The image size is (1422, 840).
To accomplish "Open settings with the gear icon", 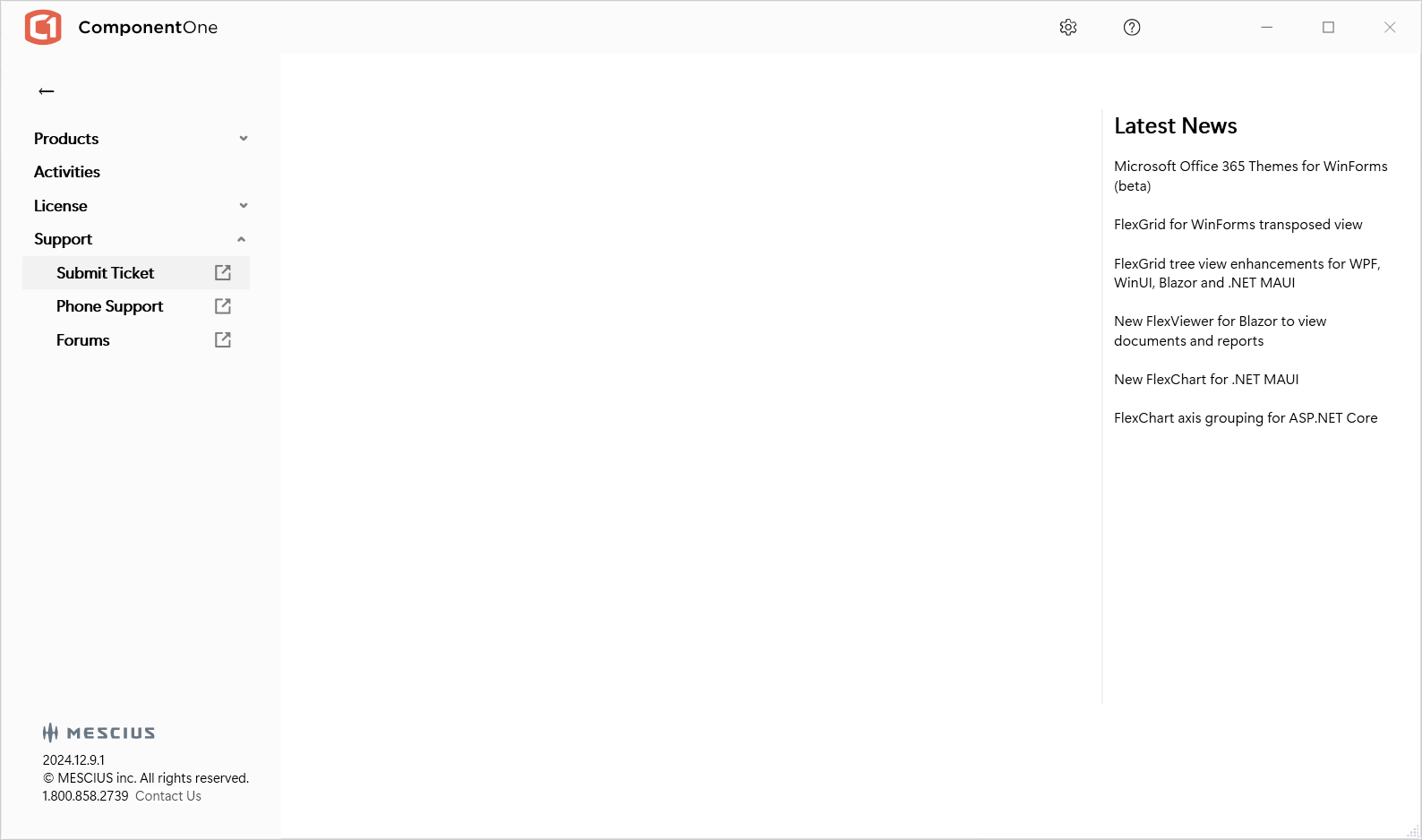I will pos(1067,28).
